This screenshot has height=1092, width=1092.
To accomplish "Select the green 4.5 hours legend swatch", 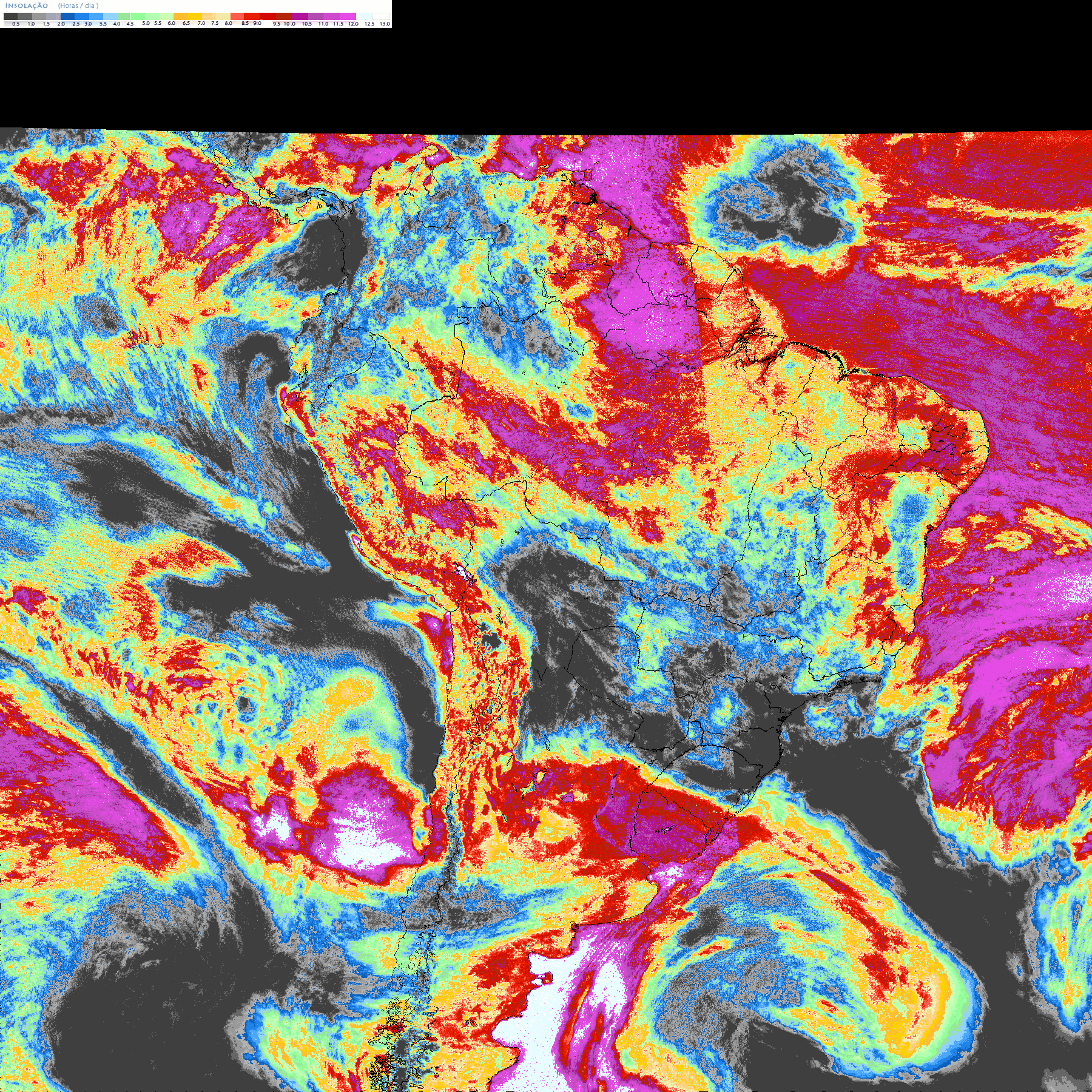I will click(x=124, y=16).
